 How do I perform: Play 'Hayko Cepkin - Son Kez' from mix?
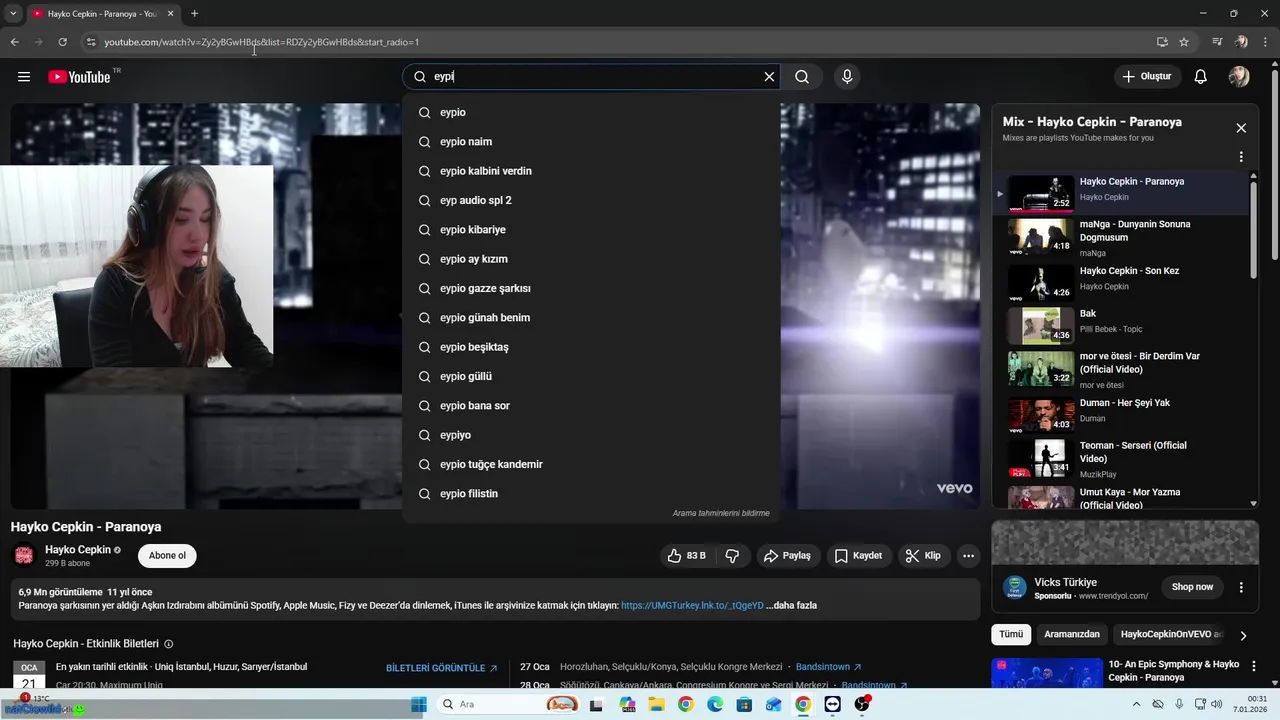click(1120, 283)
